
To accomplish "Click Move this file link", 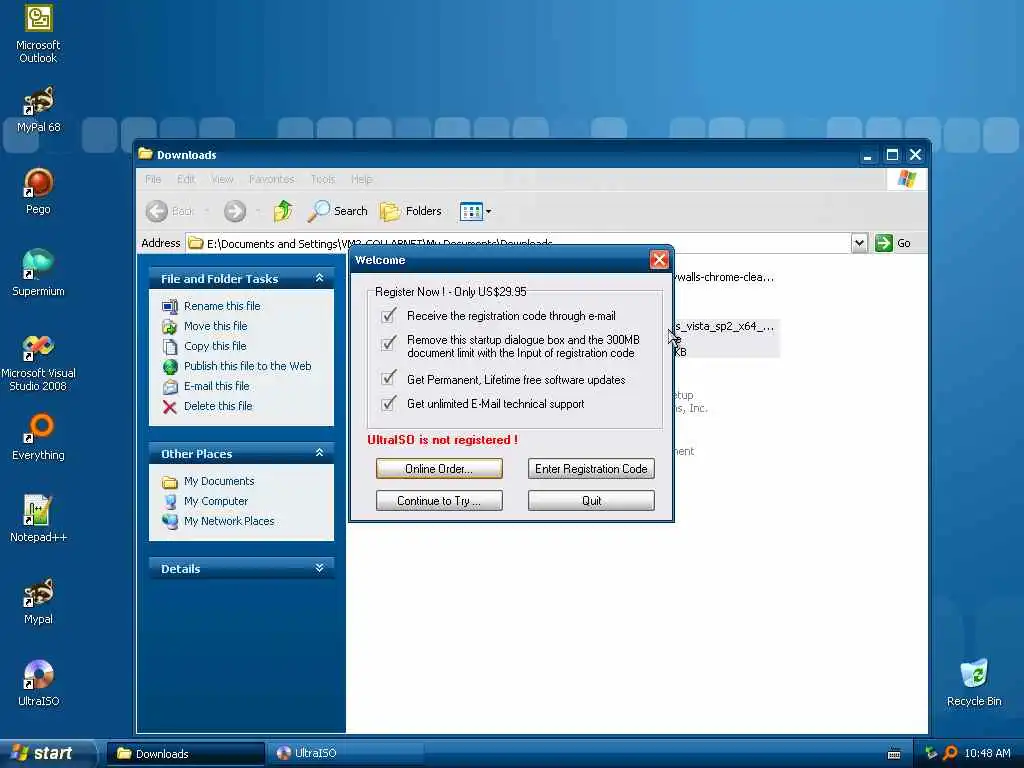I will 216,326.
